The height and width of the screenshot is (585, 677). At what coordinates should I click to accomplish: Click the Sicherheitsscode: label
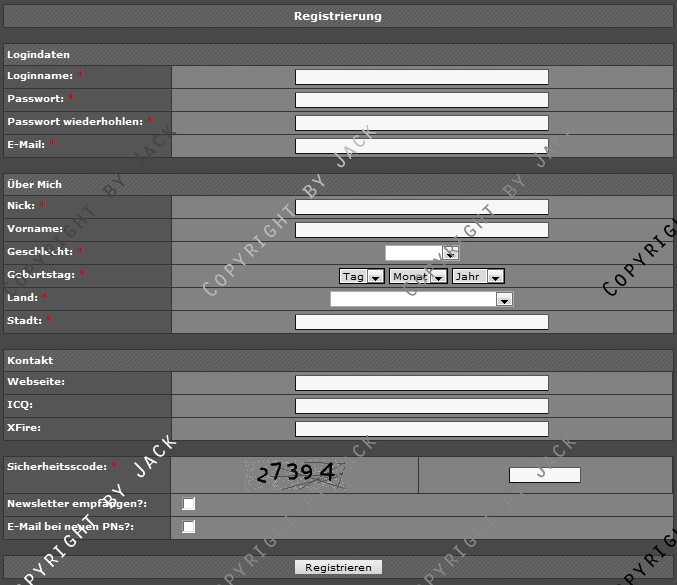57,467
